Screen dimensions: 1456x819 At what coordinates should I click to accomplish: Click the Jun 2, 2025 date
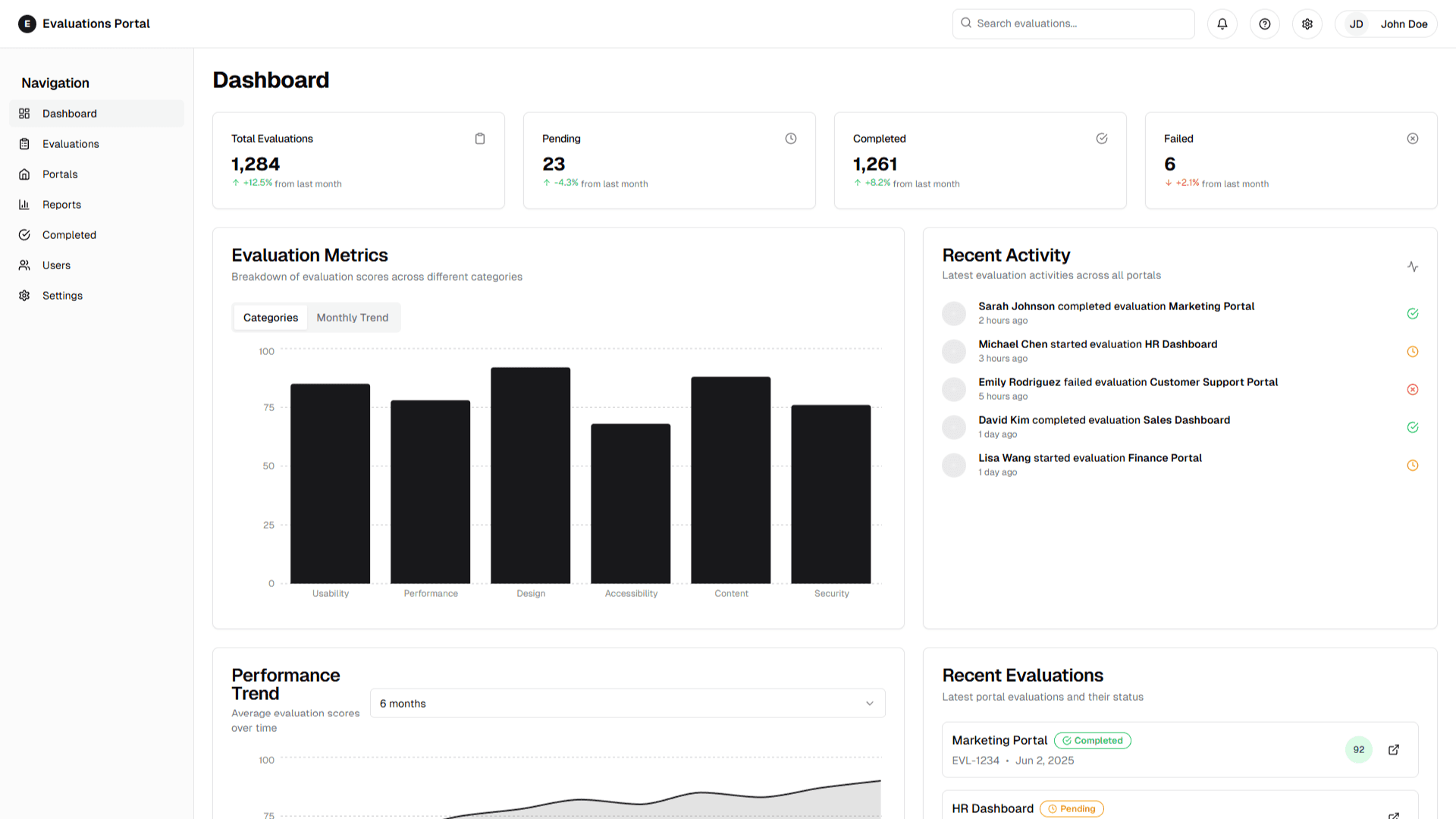(1045, 761)
